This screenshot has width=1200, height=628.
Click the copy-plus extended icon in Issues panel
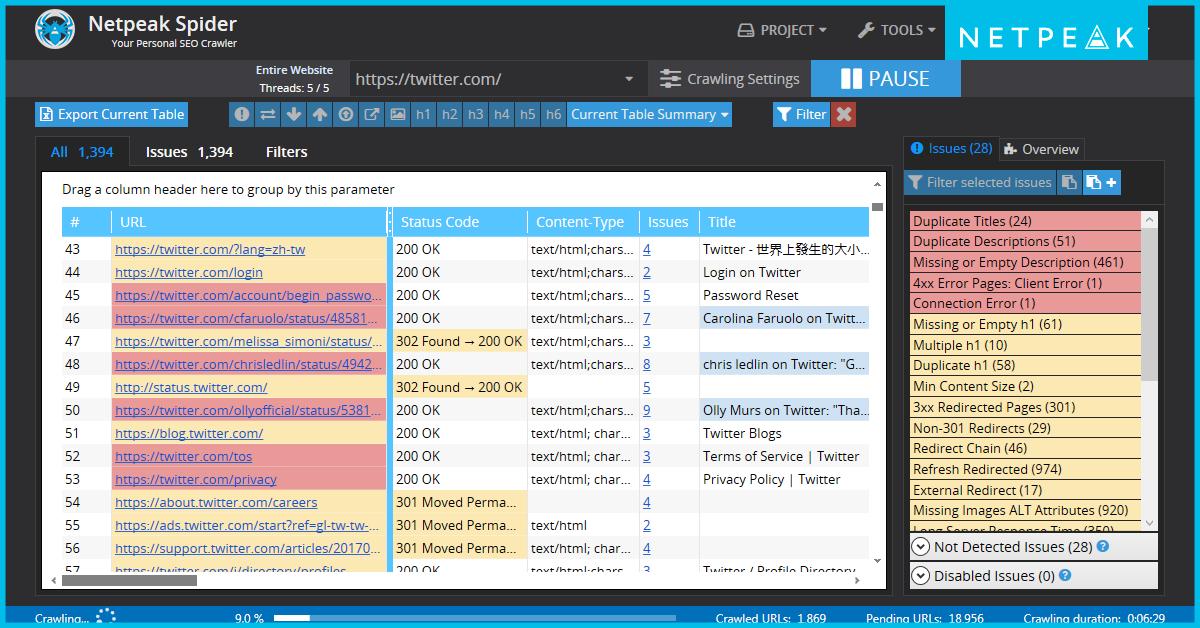(1102, 182)
